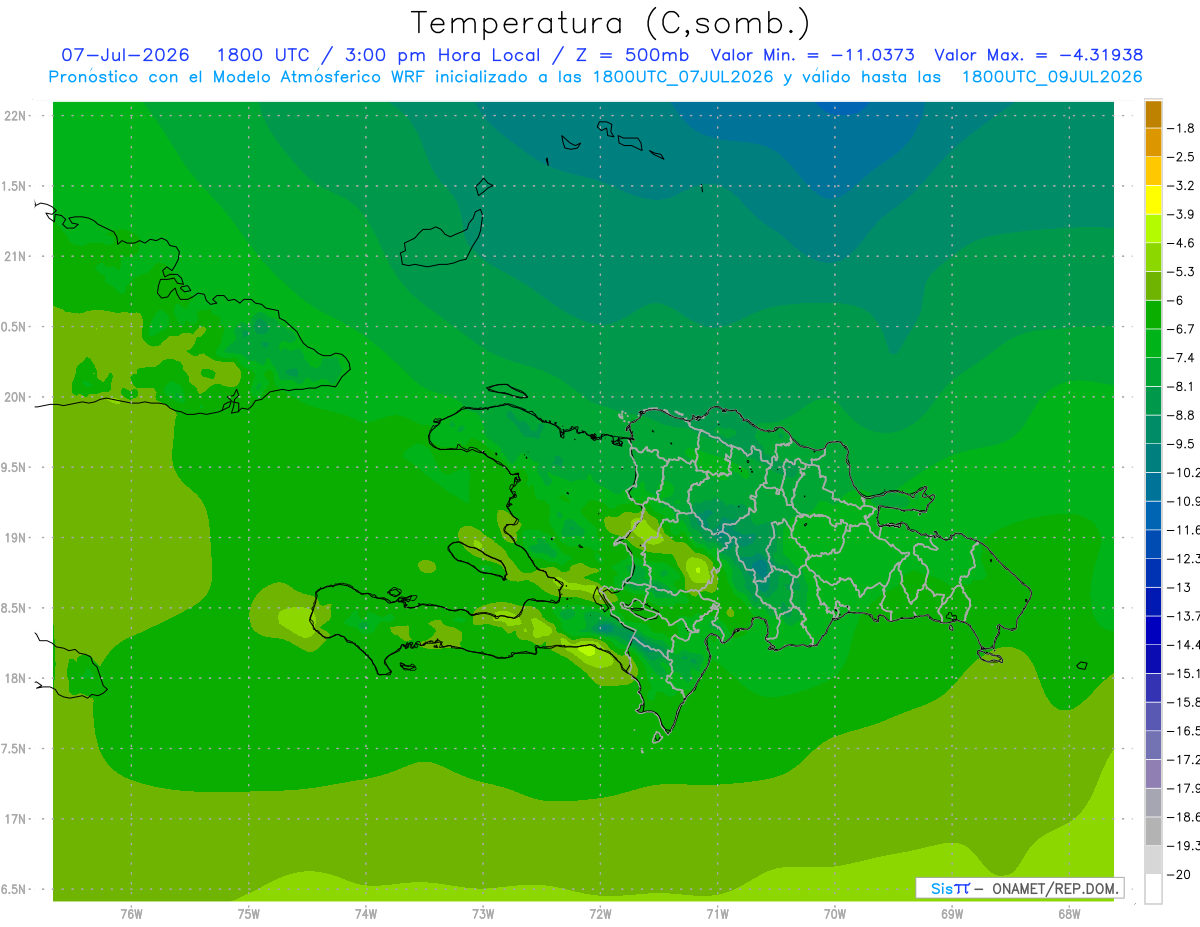The height and width of the screenshot is (927, 1200).
Task: Click the "-20" color bar label
Action: (x=1178, y=874)
